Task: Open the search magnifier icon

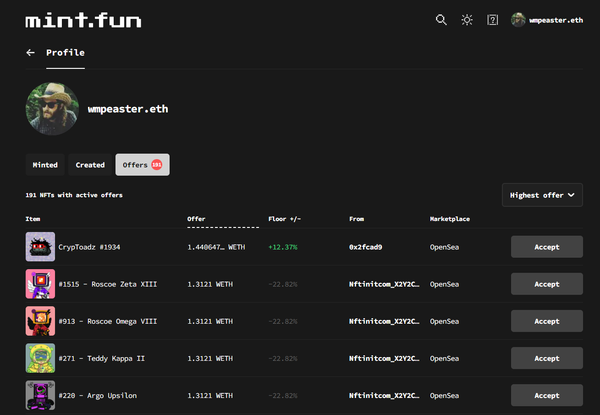Action: [x=441, y=20]
